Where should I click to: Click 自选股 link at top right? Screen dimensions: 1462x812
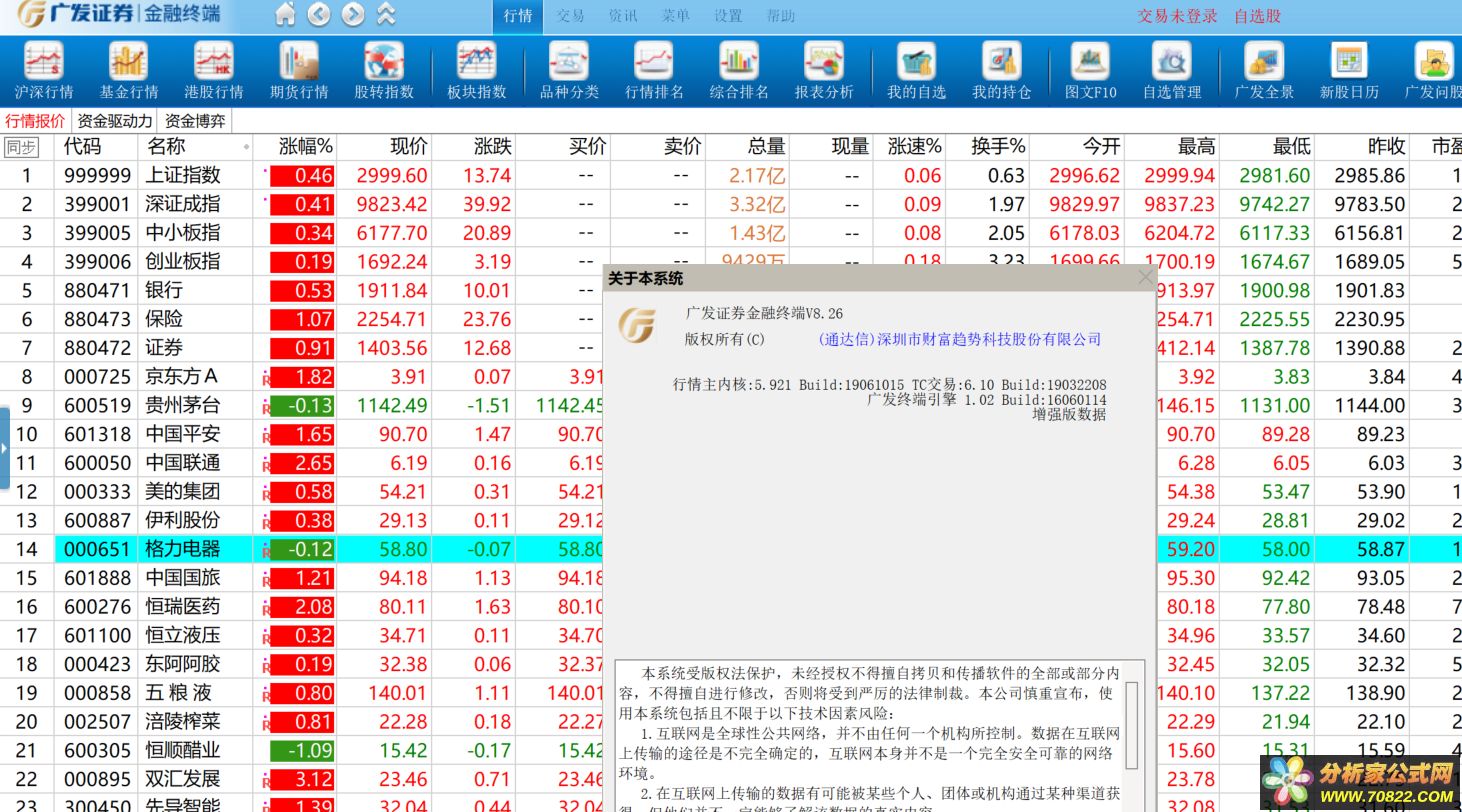pos(1257,16)
